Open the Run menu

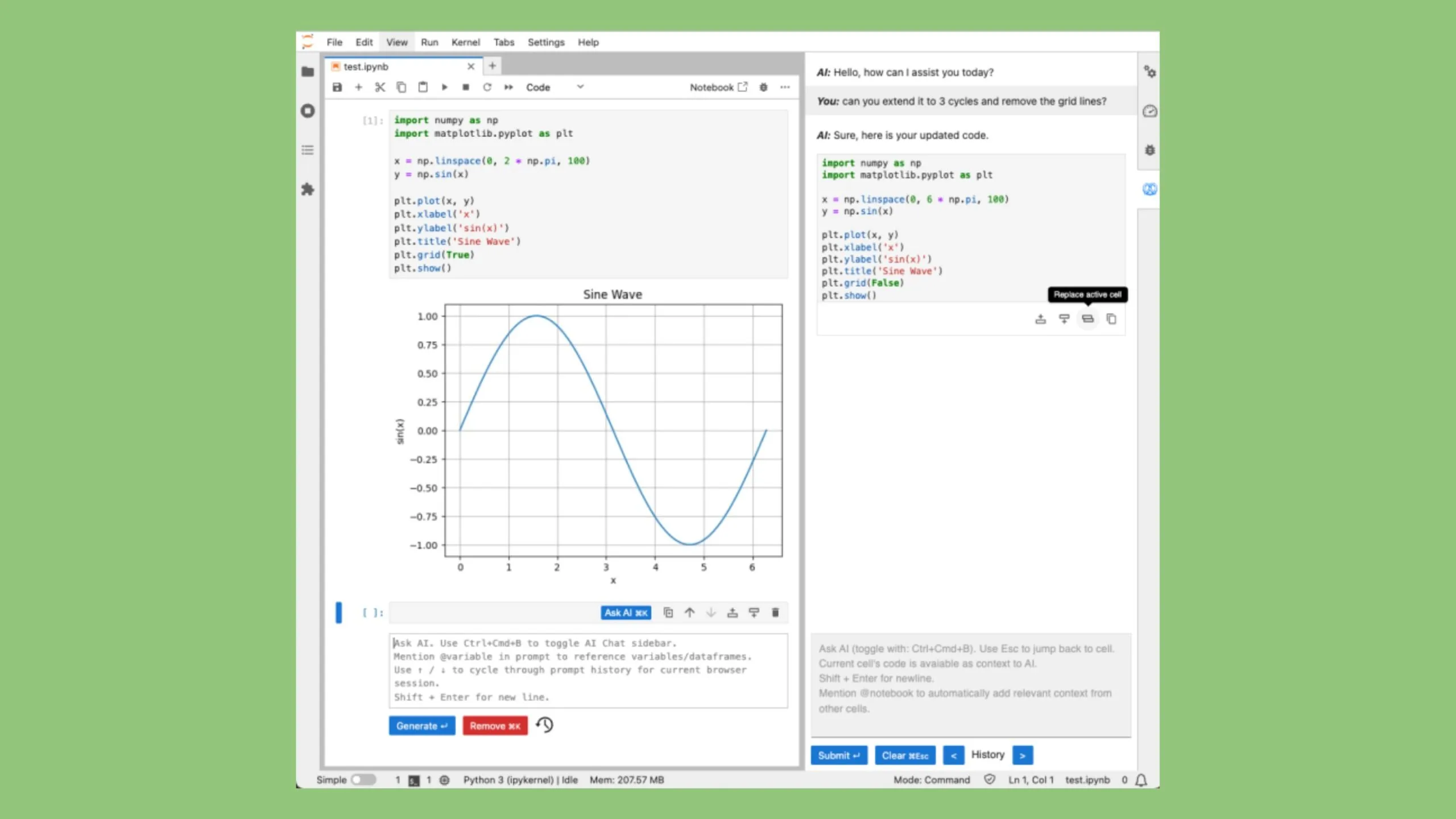(x=429, y=42)
